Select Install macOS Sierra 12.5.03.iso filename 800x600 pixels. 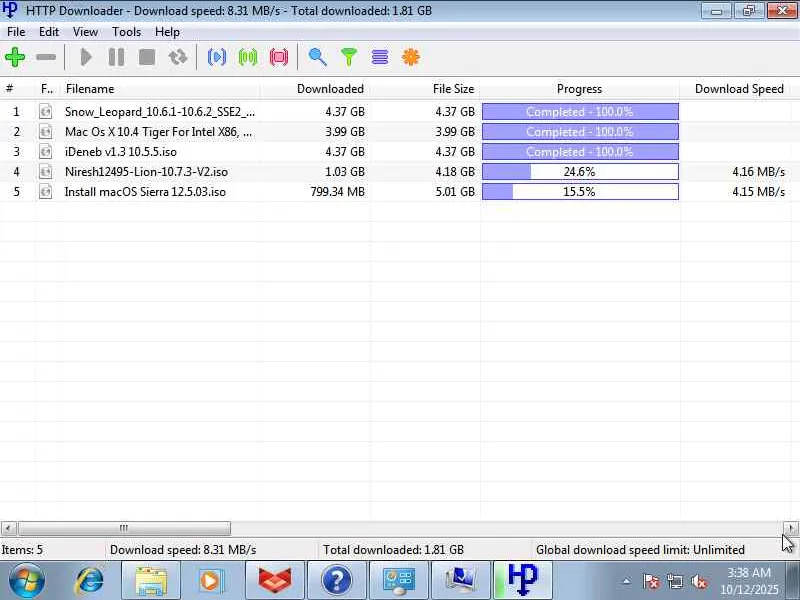tap(145, 192)
